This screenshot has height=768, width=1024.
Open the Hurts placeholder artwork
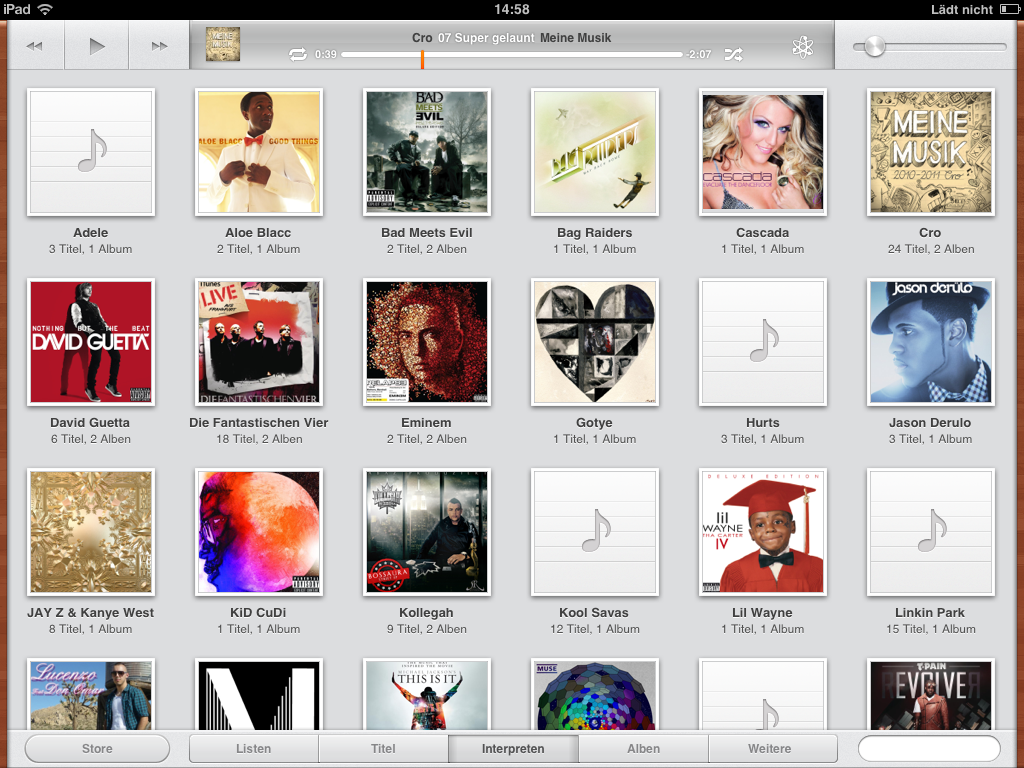pos(763,342)
